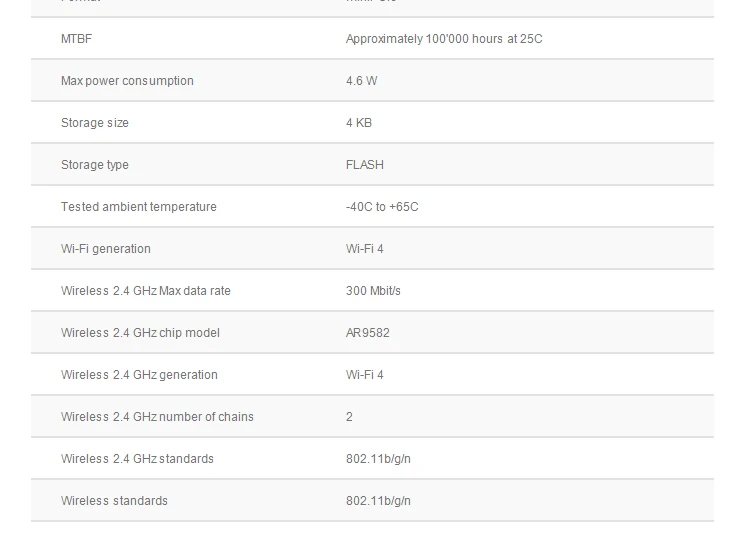Select the number of chains value 2
The image size is (750, 555).
349,417
